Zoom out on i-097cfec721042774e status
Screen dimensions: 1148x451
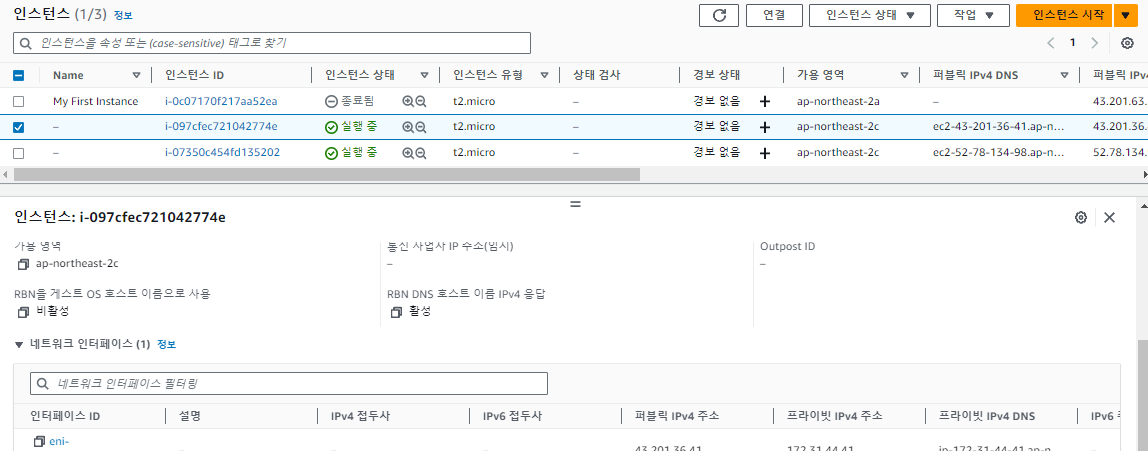click(421, 127)
